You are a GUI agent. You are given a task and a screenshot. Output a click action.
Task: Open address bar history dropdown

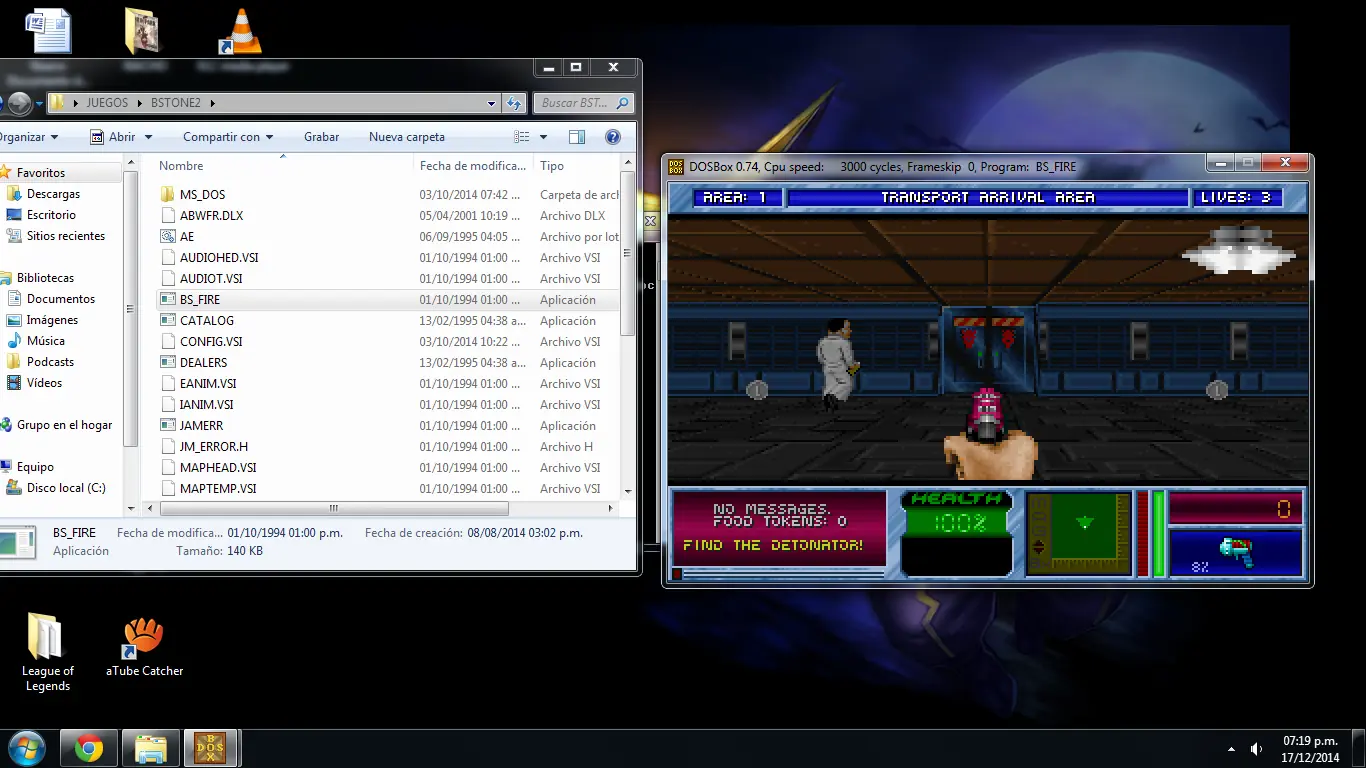[x=491, y=103]
